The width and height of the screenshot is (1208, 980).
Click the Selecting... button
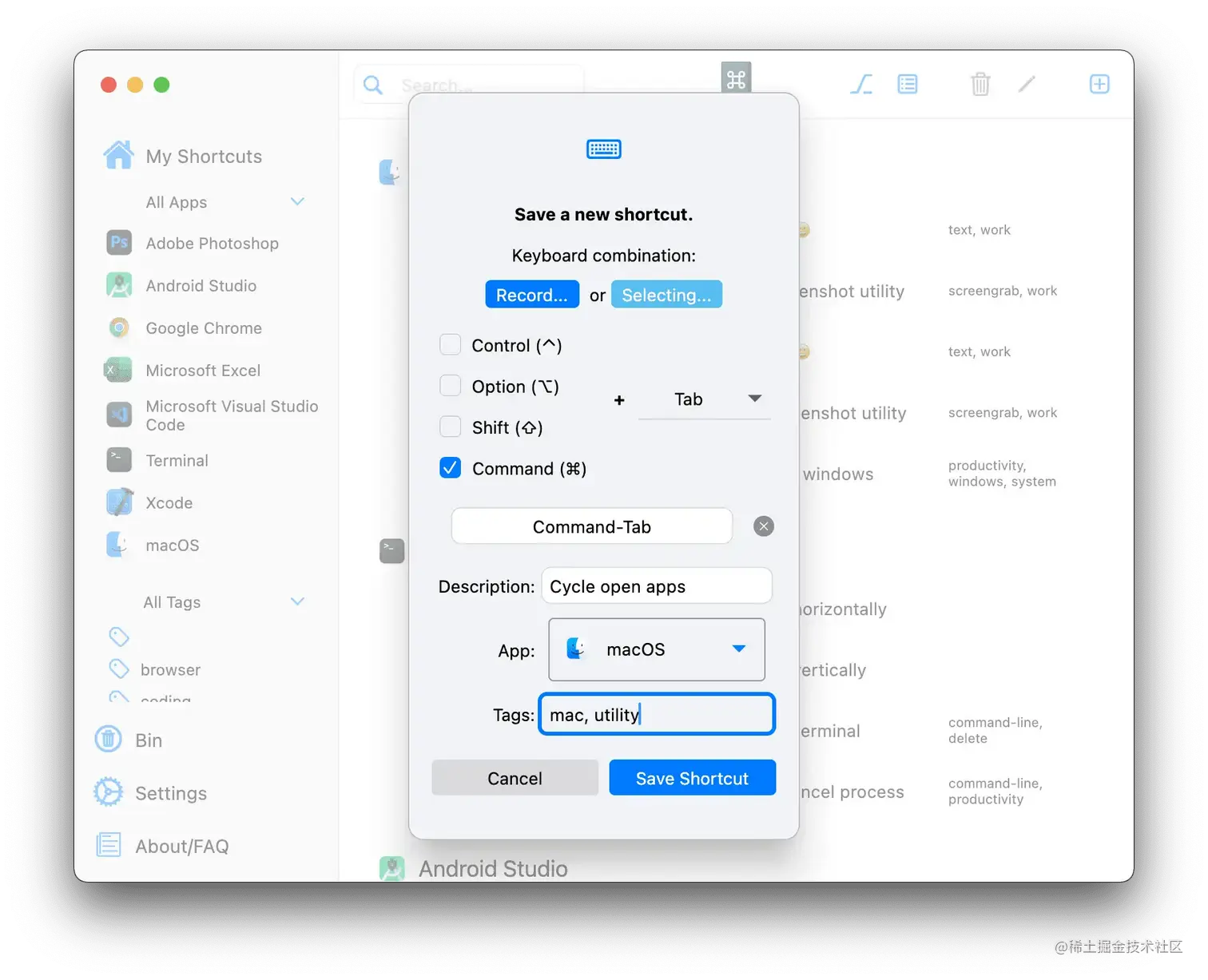(666, 295)
